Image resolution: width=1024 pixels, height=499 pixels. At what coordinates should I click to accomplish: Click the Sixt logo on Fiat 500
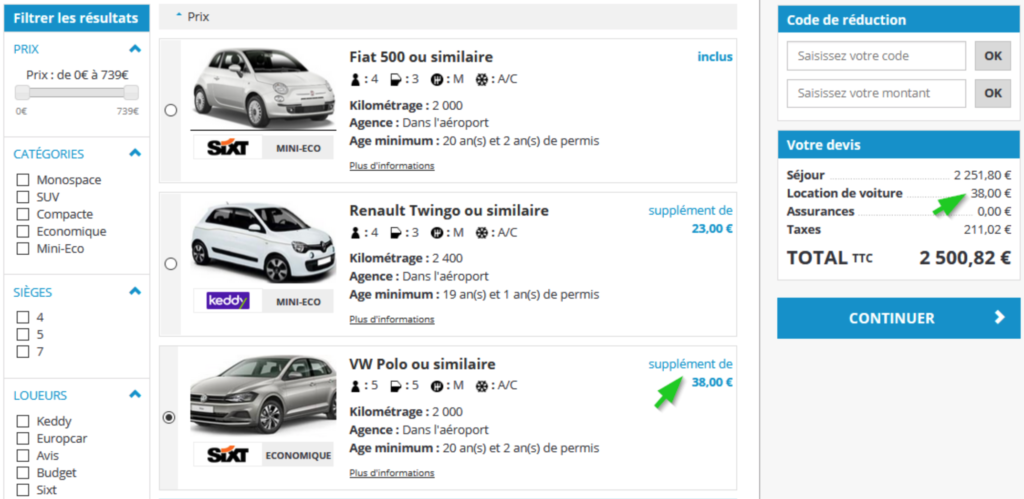pos(227,148)
